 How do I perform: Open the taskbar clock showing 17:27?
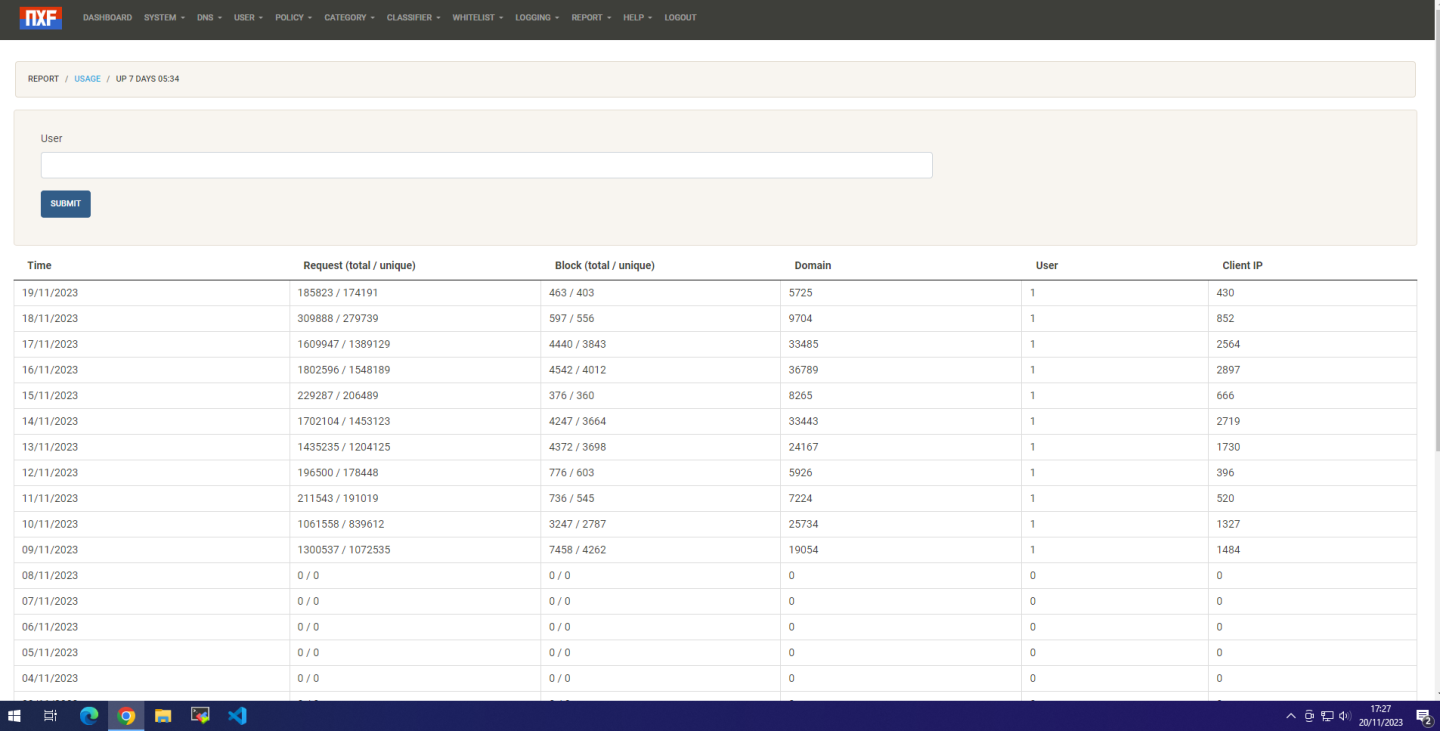point(1381,716)
